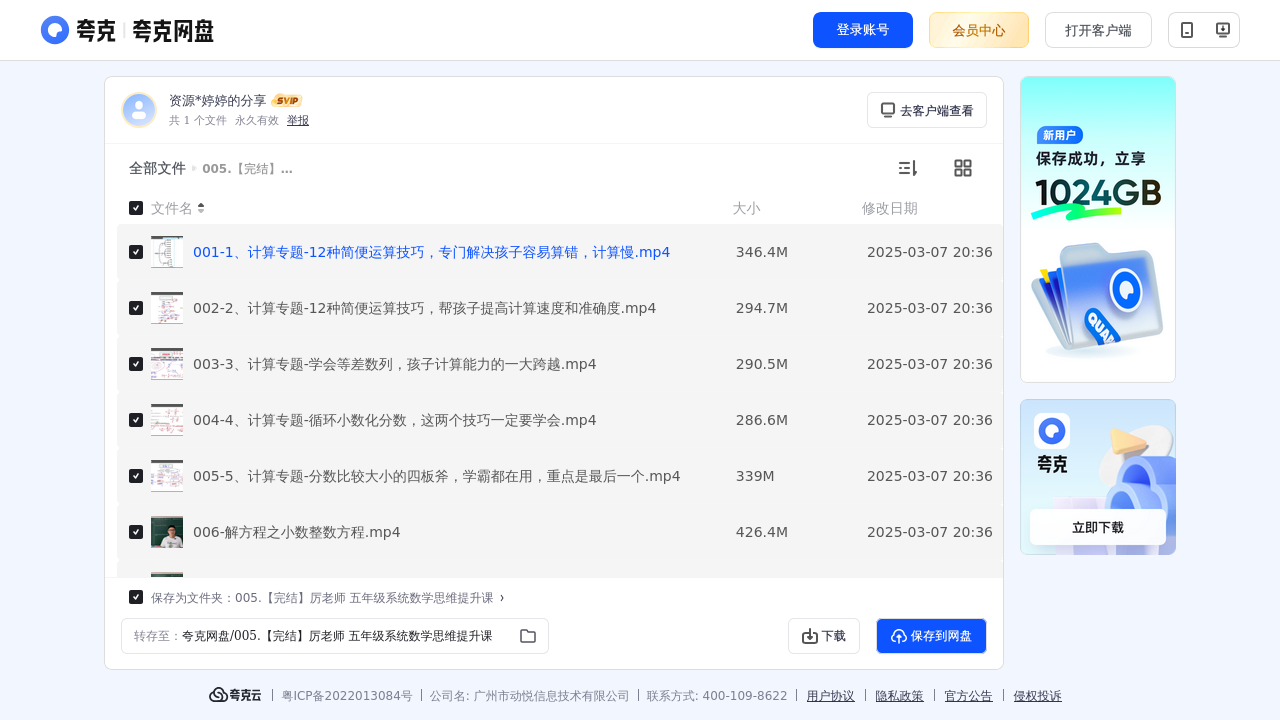Click the Quark logo icon
1280x720 pixels.
[55, 30]
